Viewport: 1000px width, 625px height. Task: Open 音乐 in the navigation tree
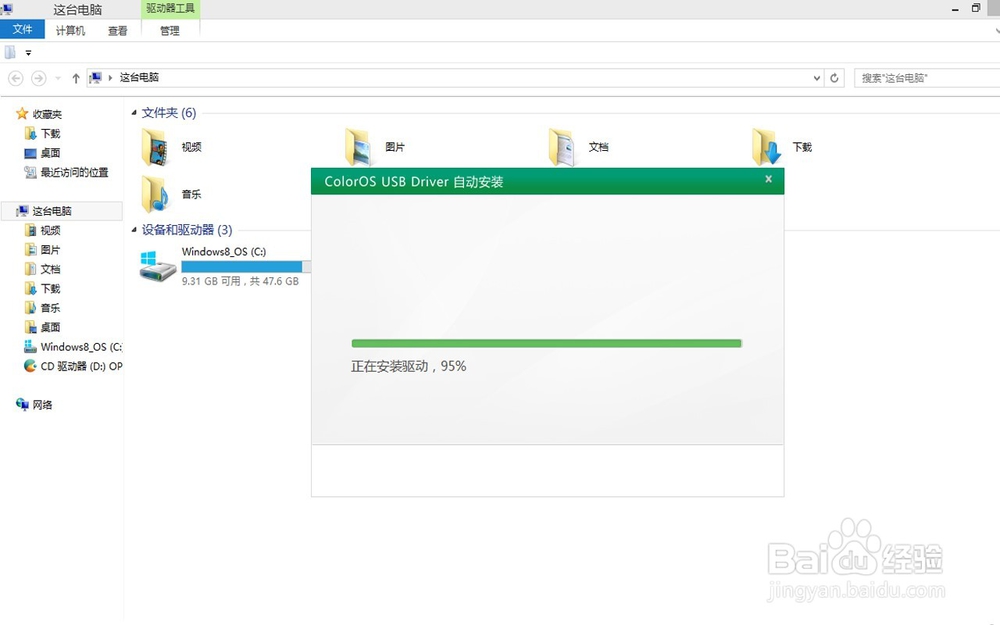click(x=50, y=308)
